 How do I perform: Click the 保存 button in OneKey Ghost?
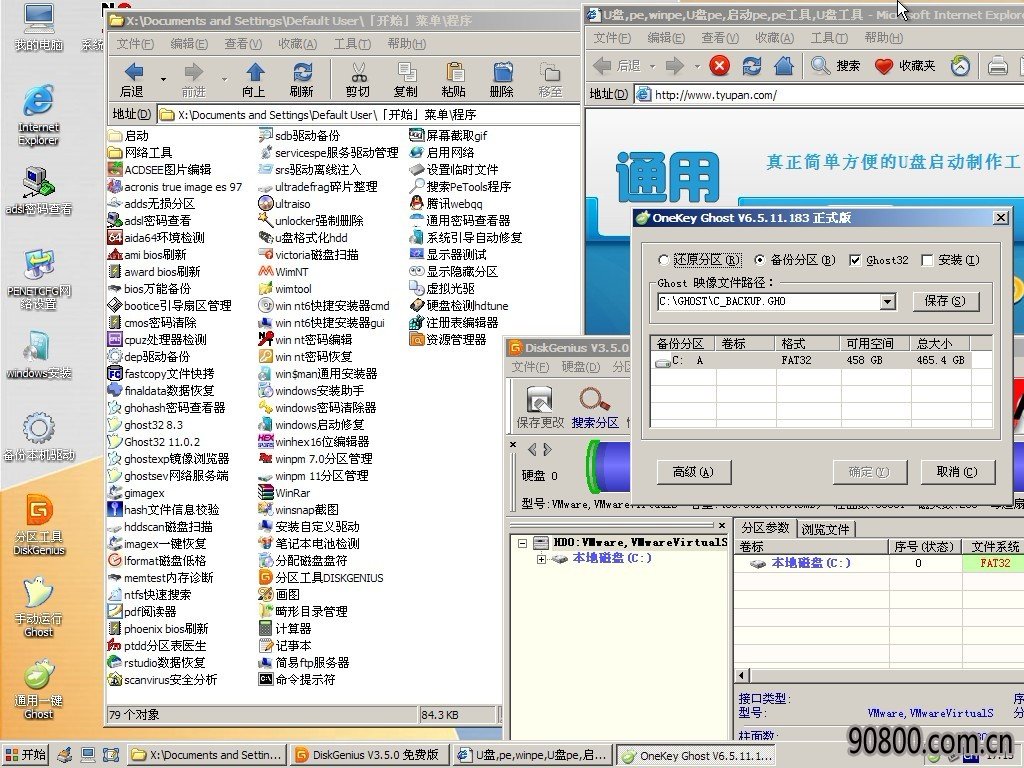944,301
